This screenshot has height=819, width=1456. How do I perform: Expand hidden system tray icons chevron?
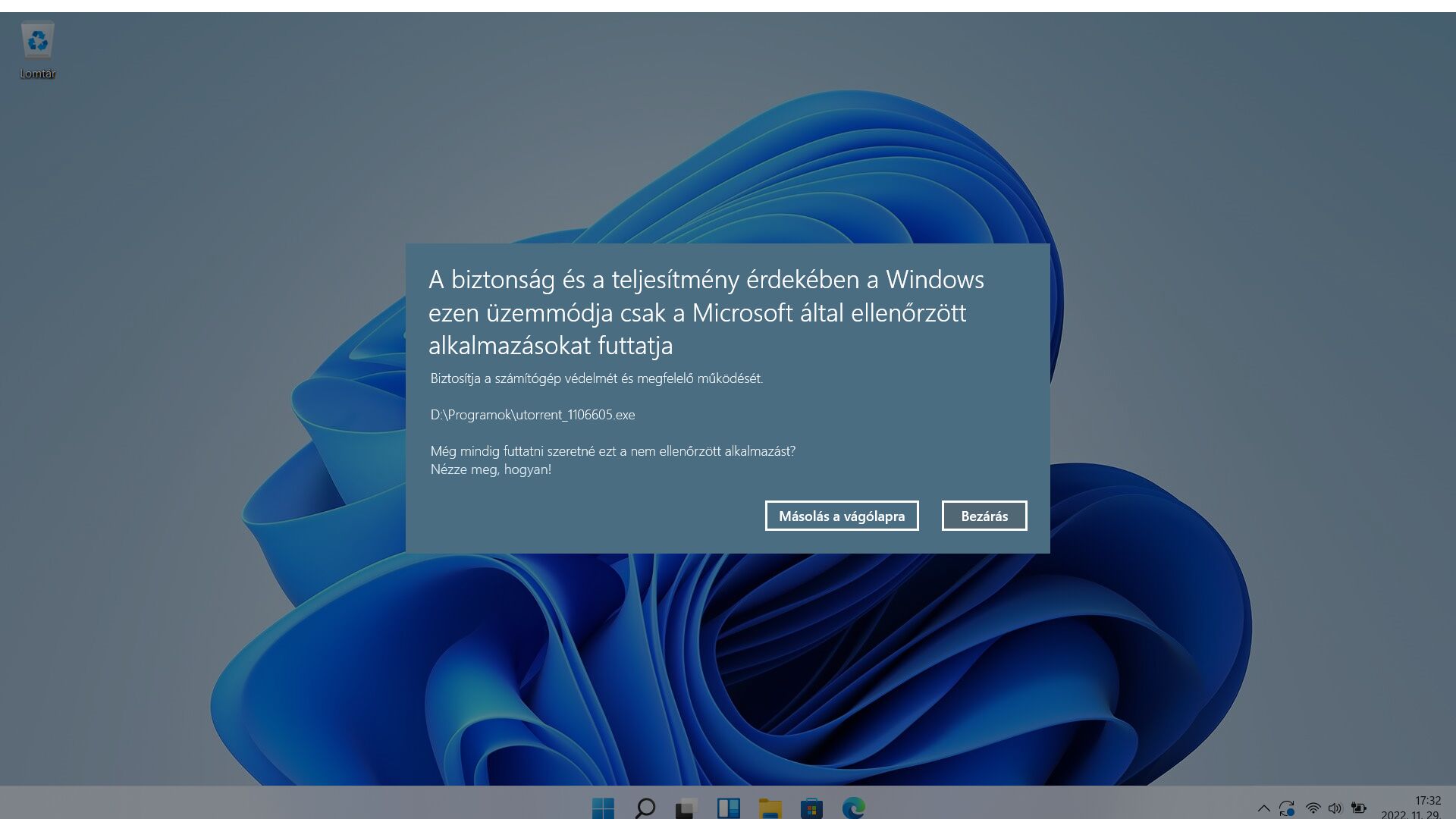coord(1263,808)
